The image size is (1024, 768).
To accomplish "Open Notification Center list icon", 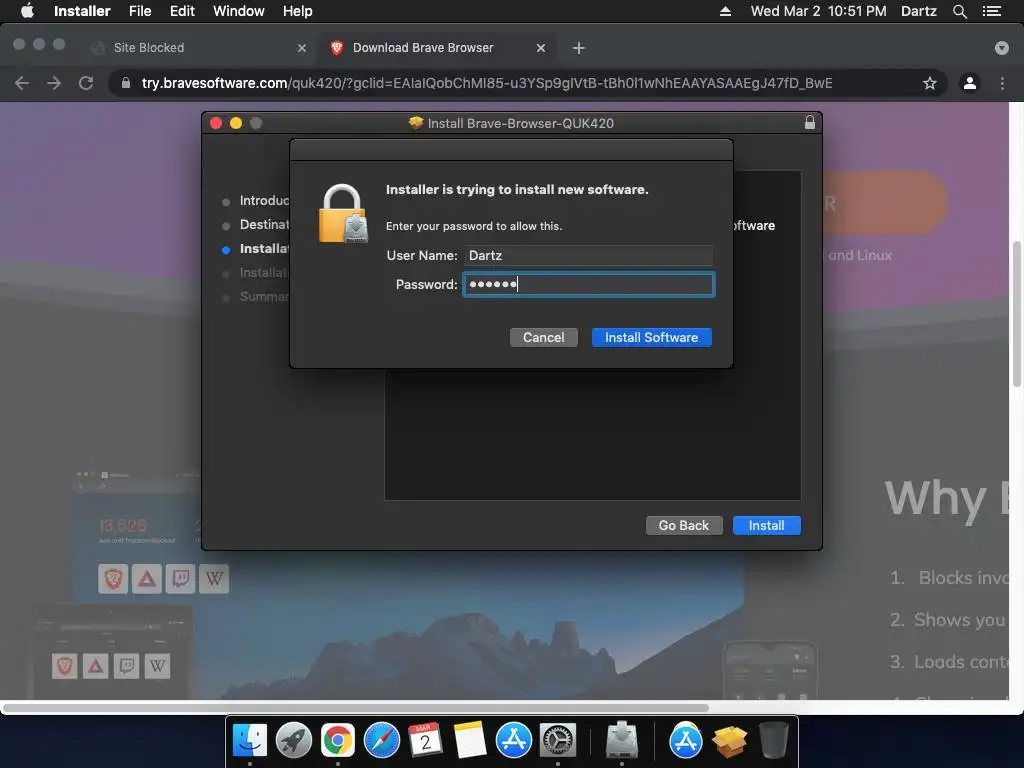I will 992,11.
